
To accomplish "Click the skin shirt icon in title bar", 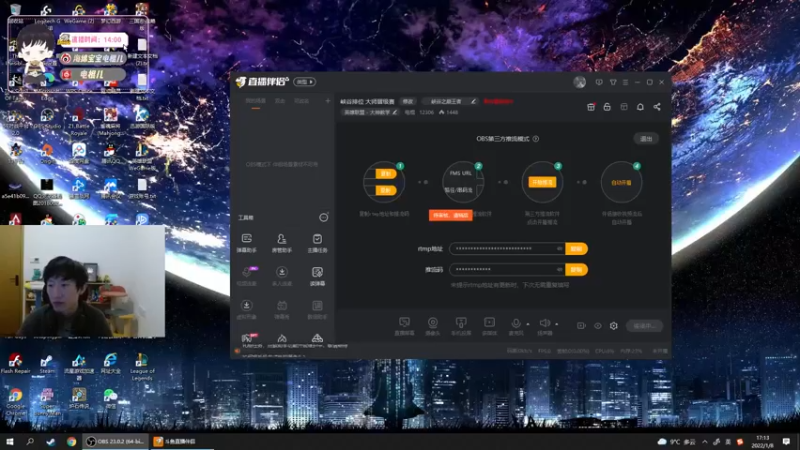I will pos(613,82).
